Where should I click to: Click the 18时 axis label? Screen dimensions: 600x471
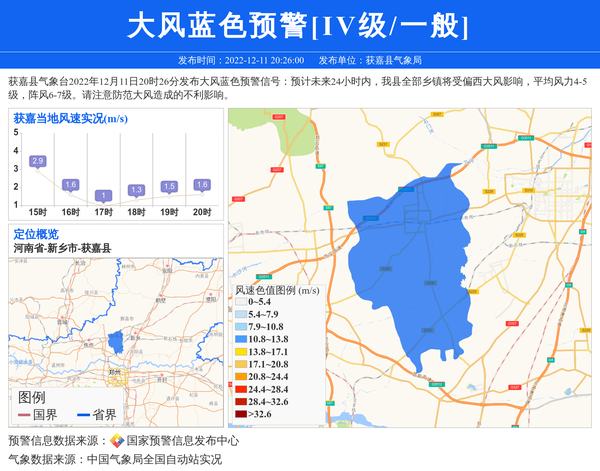136,212
